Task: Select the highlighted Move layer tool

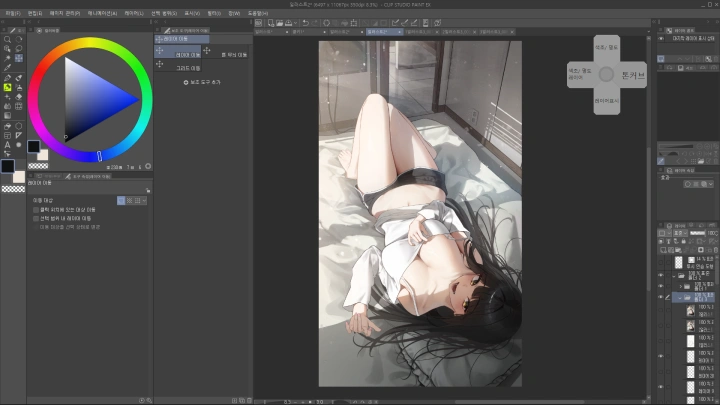Action: pyautogui.click(x=19, y=58)
